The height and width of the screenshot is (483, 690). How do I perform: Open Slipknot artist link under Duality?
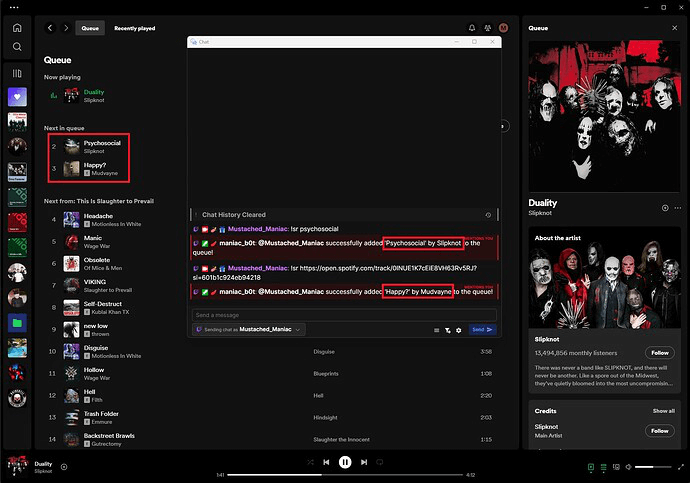pyautogui.click(x=540, y=213)
